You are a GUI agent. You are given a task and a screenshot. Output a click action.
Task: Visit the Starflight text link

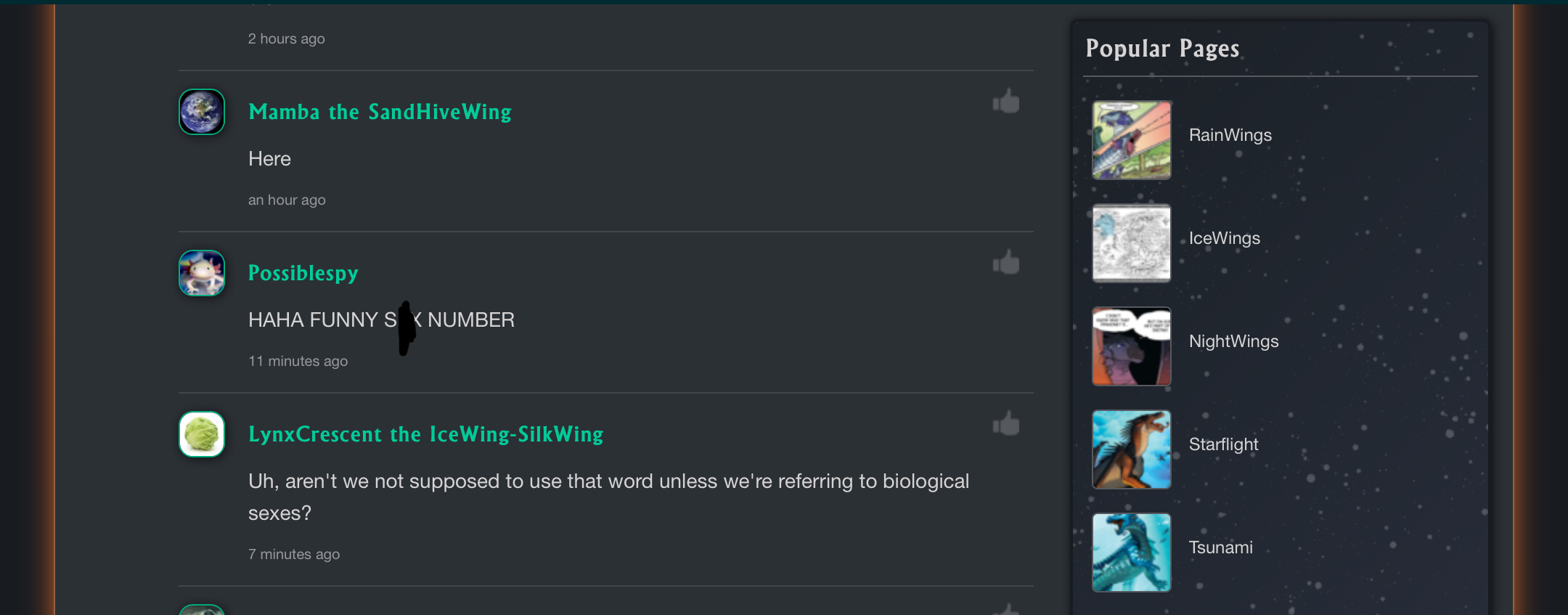(1223, 444)
